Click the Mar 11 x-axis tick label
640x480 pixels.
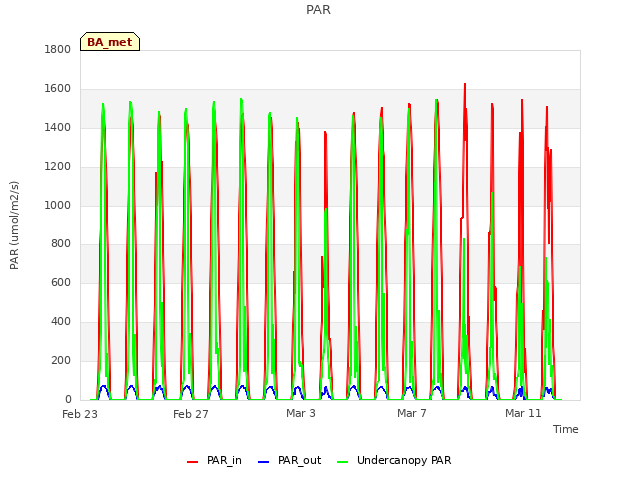[x=523, y=413]
